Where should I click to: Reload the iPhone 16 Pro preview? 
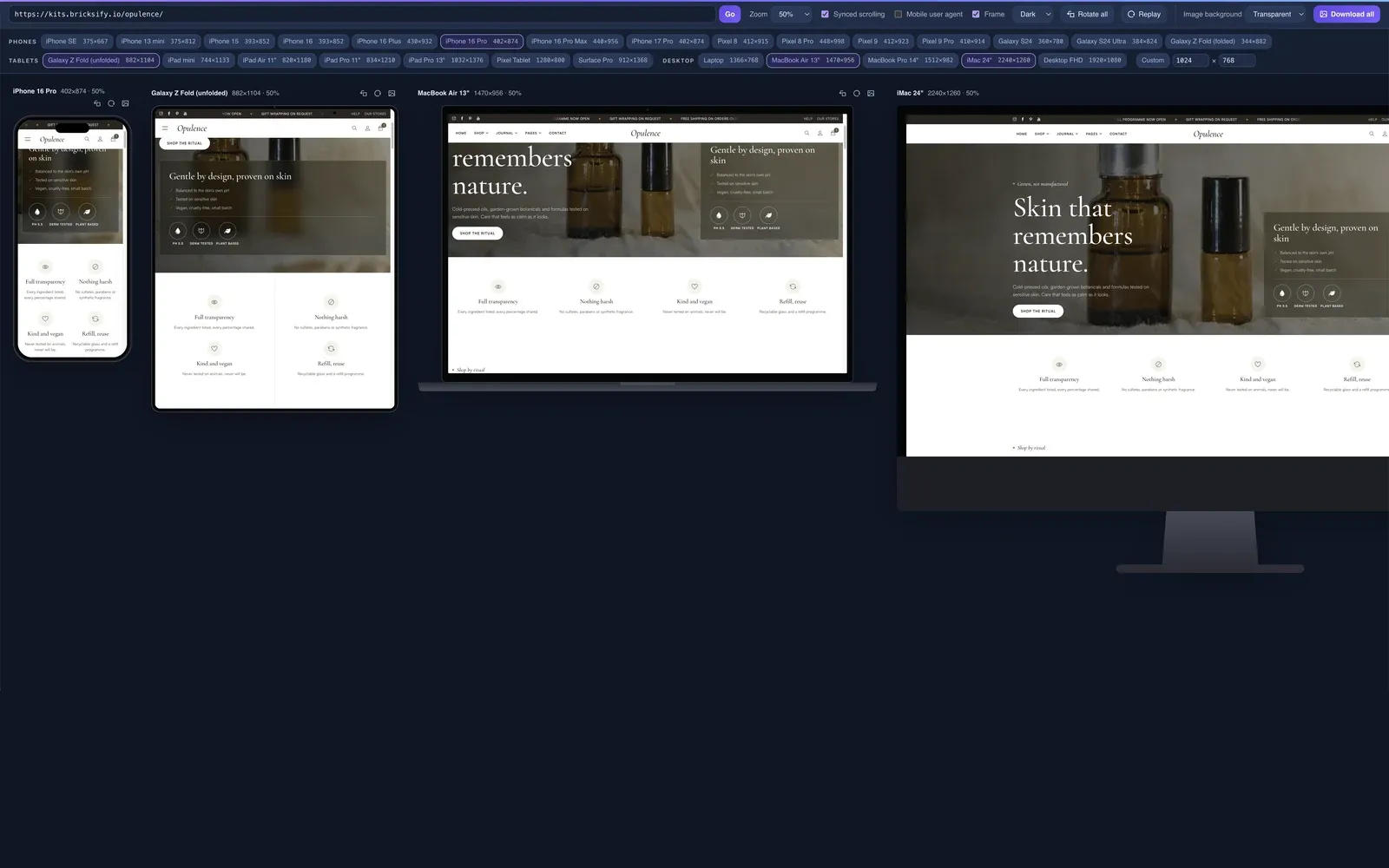pyautogui.click(x=111, y=103)
